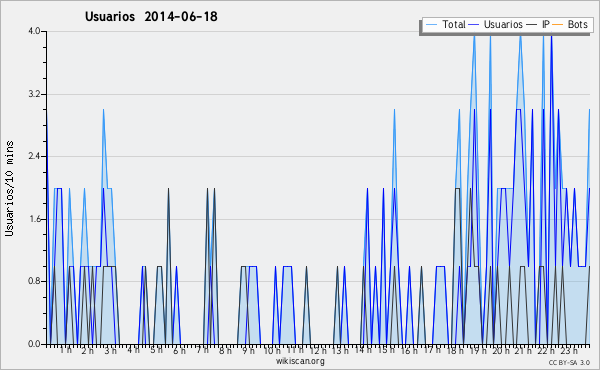
Task: Click the wikiscan.org caption
Action: (x=300, y=361)
